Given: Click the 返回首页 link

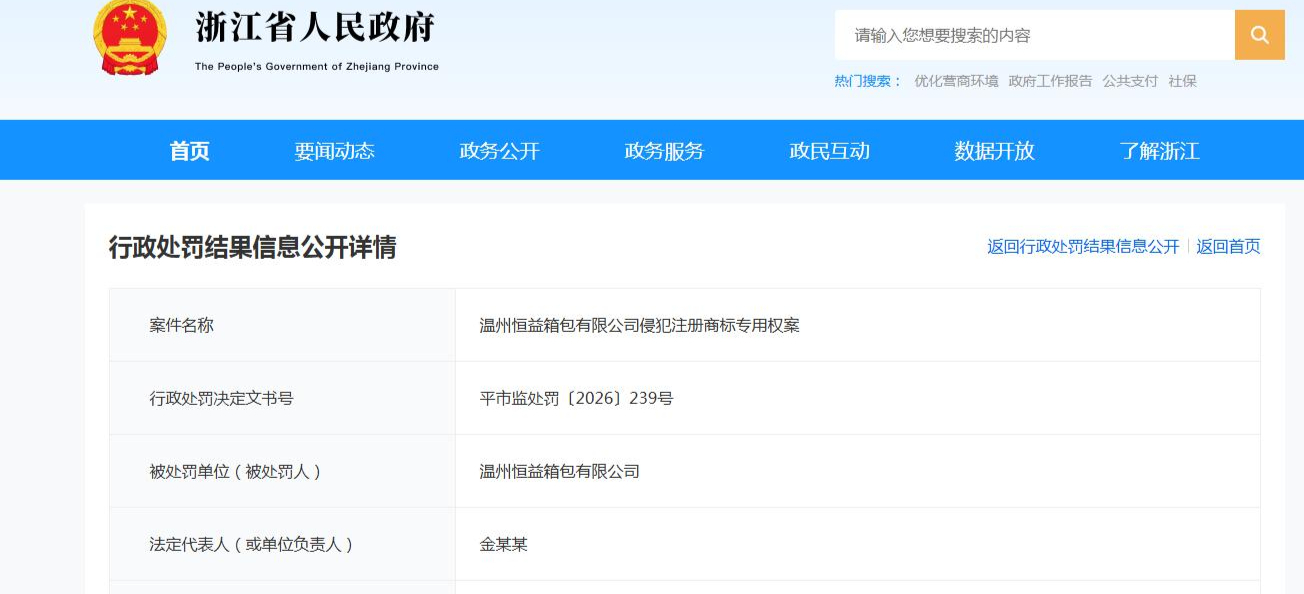Looking at the screenshot, I should pos(1228,247).
